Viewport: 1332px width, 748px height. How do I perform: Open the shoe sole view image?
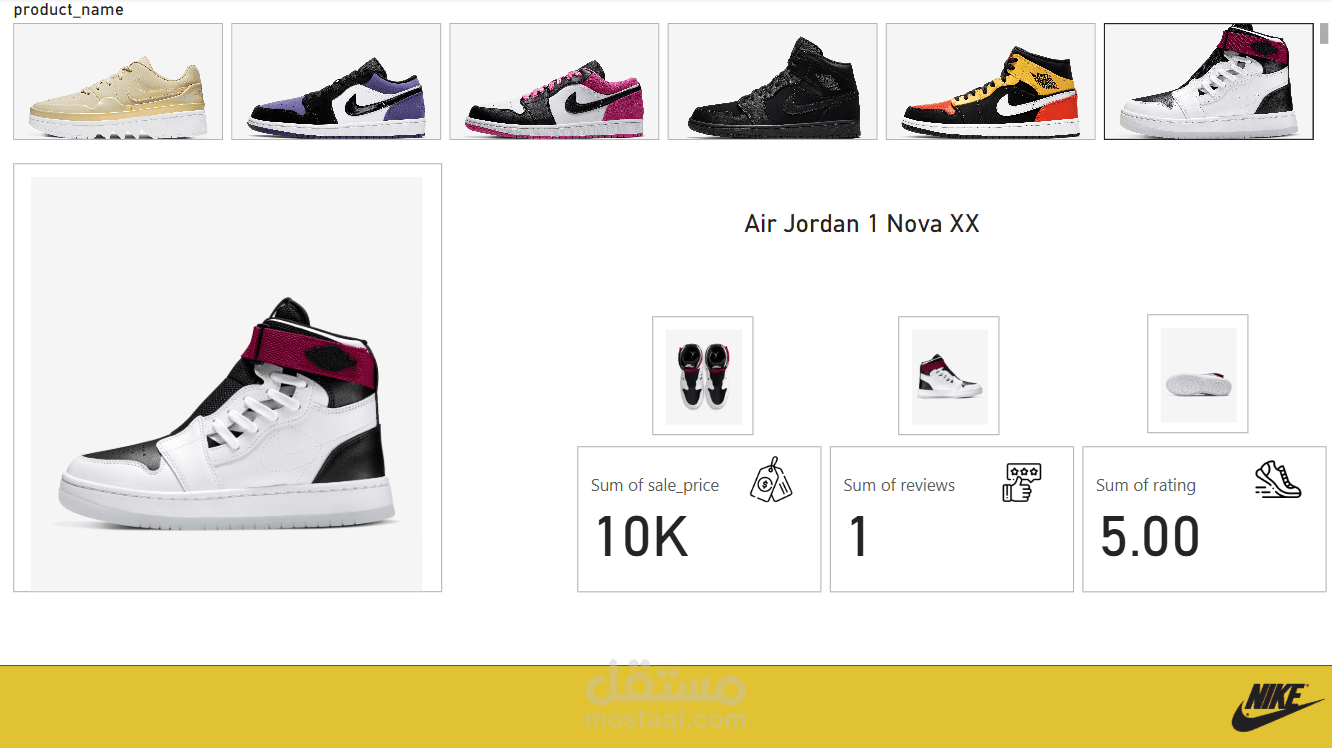pyautogui.click(x=1198, y=374)
